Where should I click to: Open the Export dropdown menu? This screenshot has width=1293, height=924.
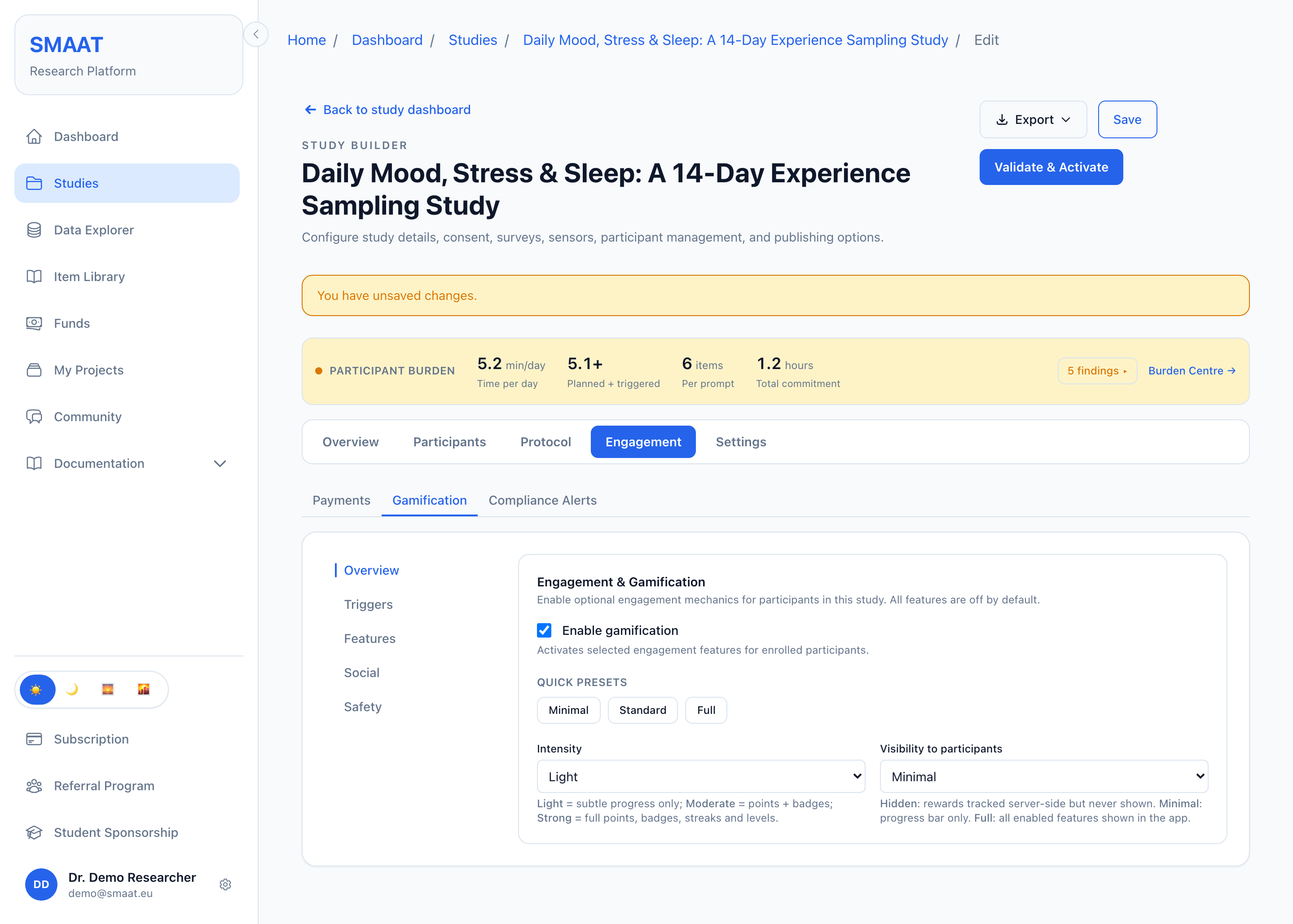(1033, 119)
